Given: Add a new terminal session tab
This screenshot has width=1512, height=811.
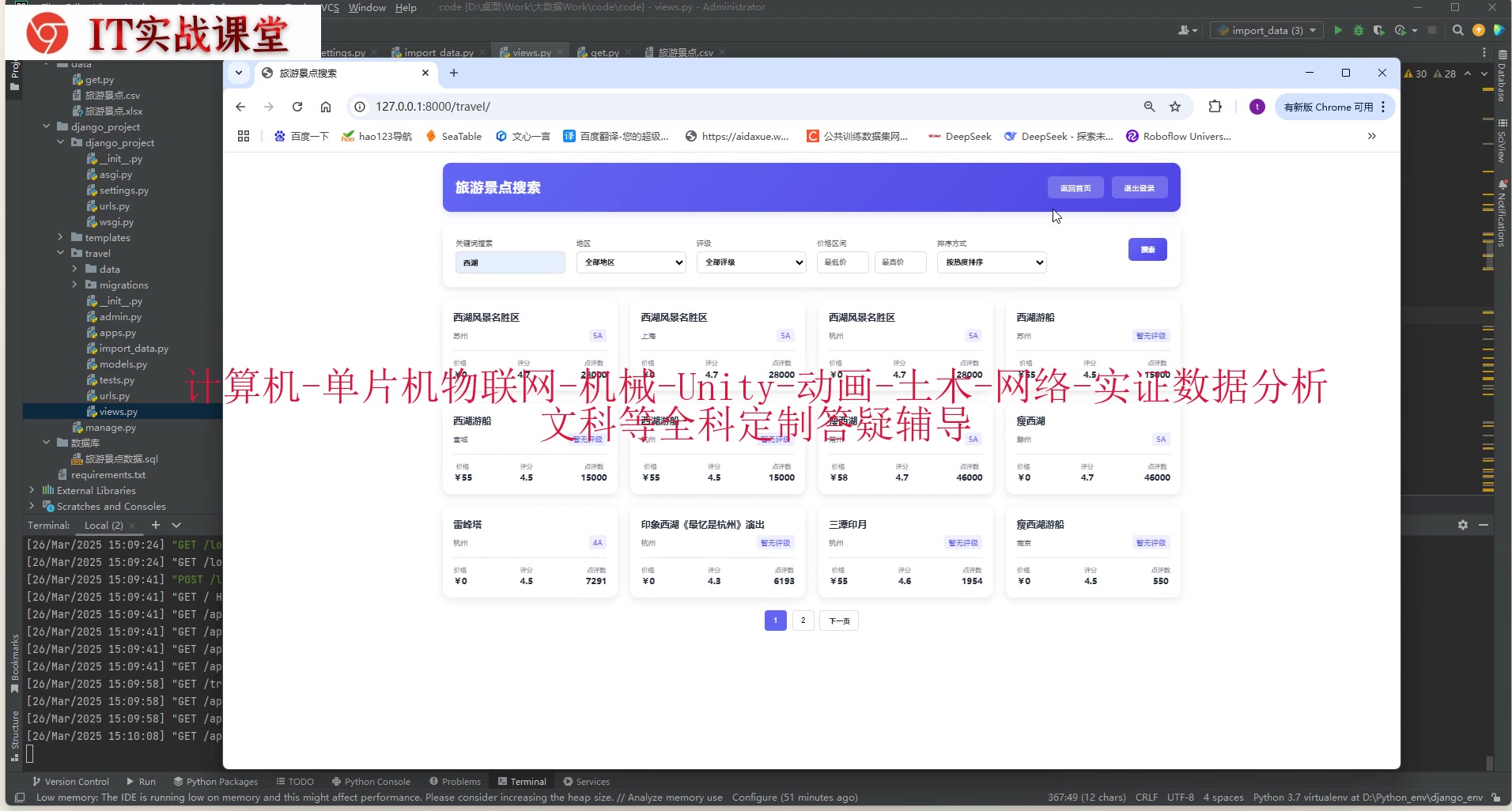Looking at the screenshot, I should (x=156, y=525).
